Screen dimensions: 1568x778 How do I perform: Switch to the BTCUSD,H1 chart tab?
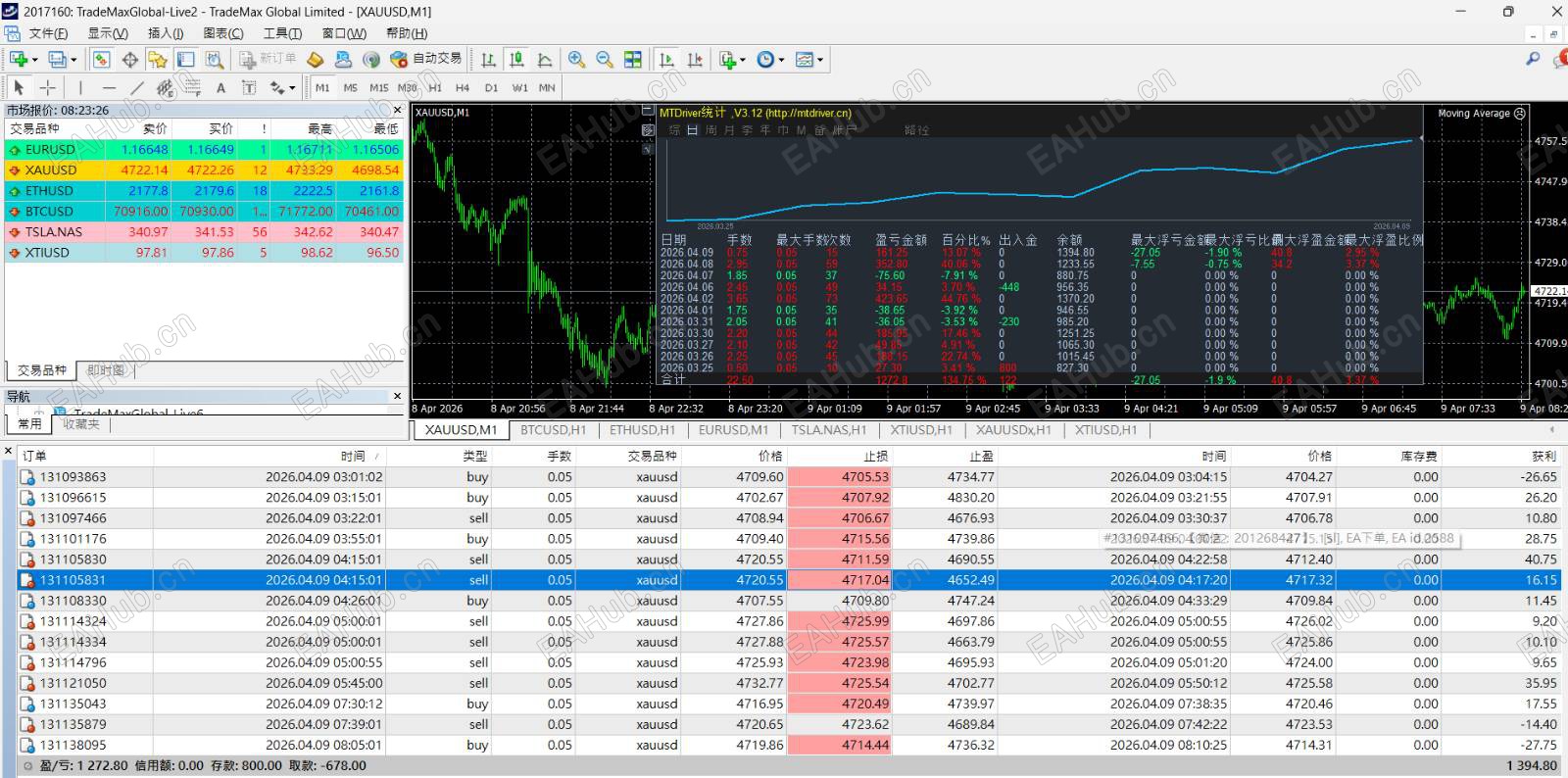(553, 429)
